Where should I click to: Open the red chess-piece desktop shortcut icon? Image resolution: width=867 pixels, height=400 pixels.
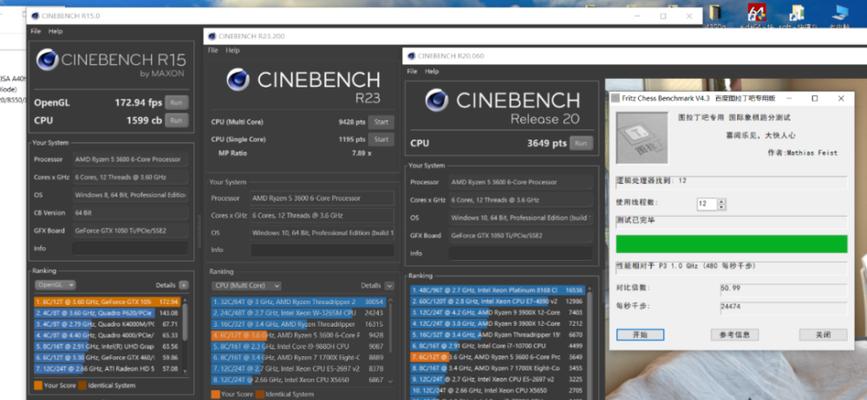tap(756, 12)
